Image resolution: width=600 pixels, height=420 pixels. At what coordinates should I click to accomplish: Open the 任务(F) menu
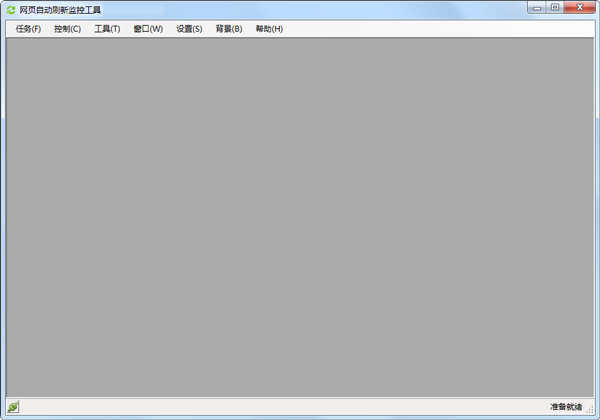pyautogui.click(x=28, y=29)
